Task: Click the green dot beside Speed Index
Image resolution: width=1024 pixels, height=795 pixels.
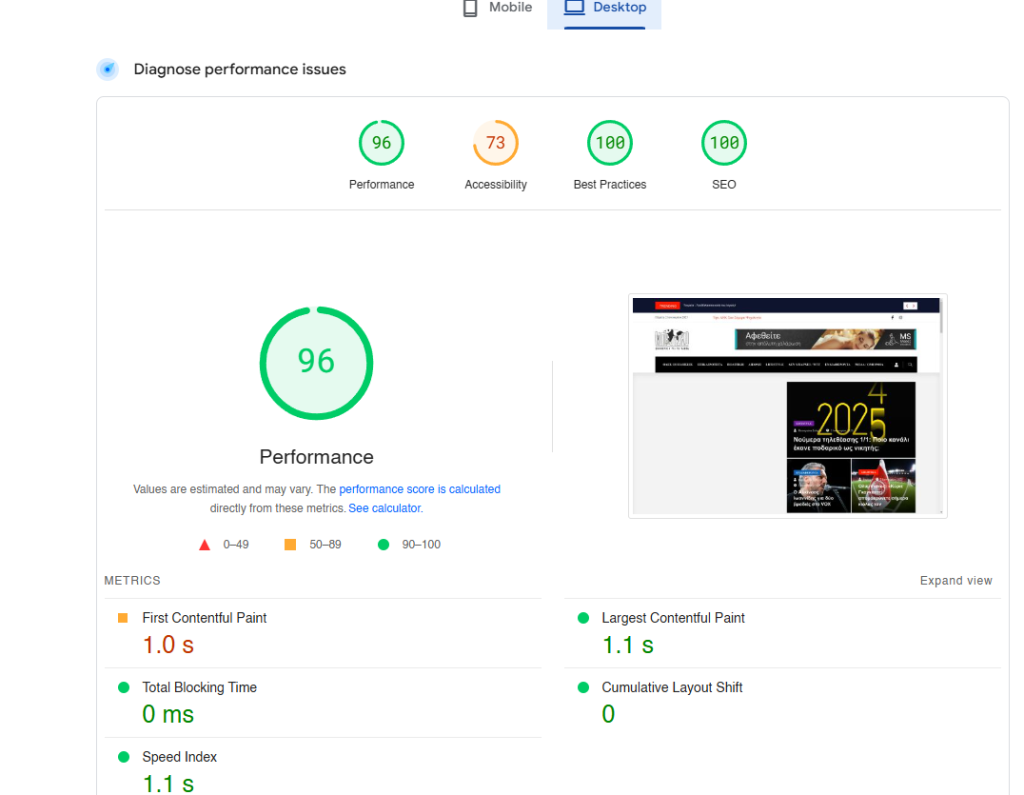Action: click(x=123, y=757)
